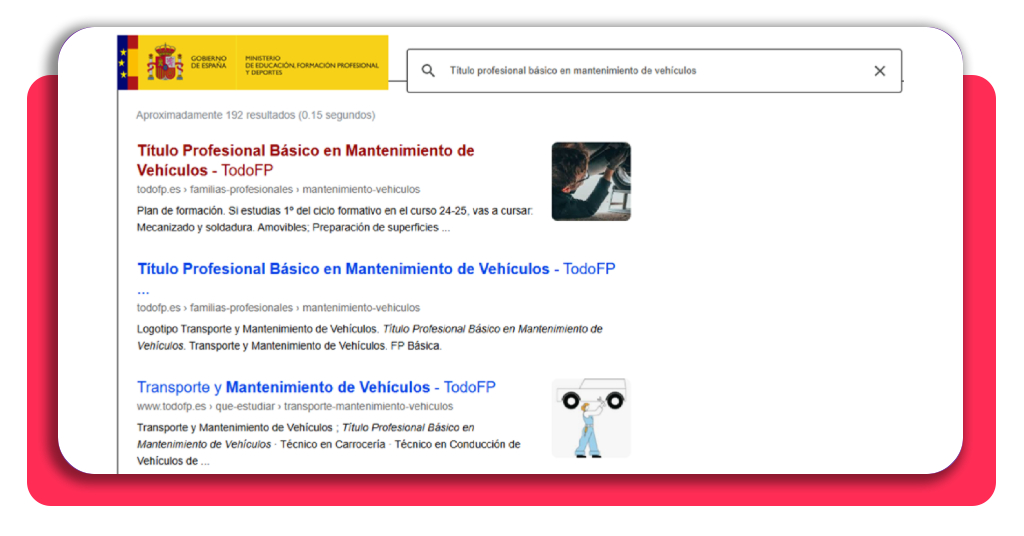
Task: Click the cartoon mechanic under car thumbnail
Action: pyautogui.click(x=591, y=418)
